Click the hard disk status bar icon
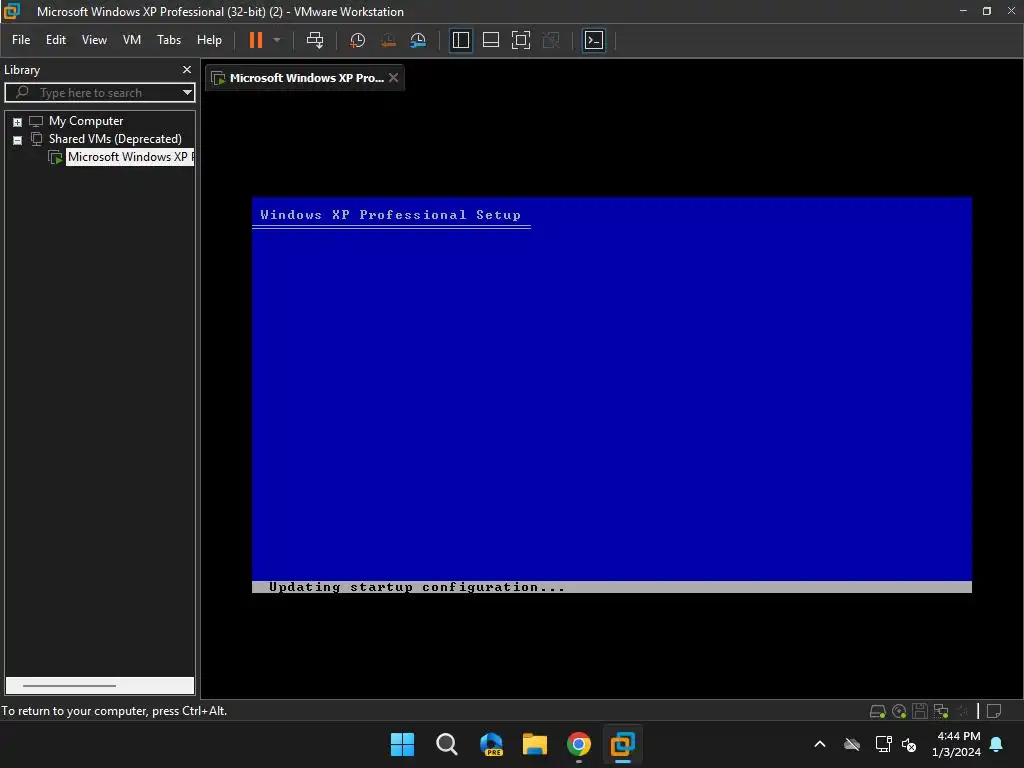Image resolution: width=1024 pixels, height=768 pixels. [877, 711]
